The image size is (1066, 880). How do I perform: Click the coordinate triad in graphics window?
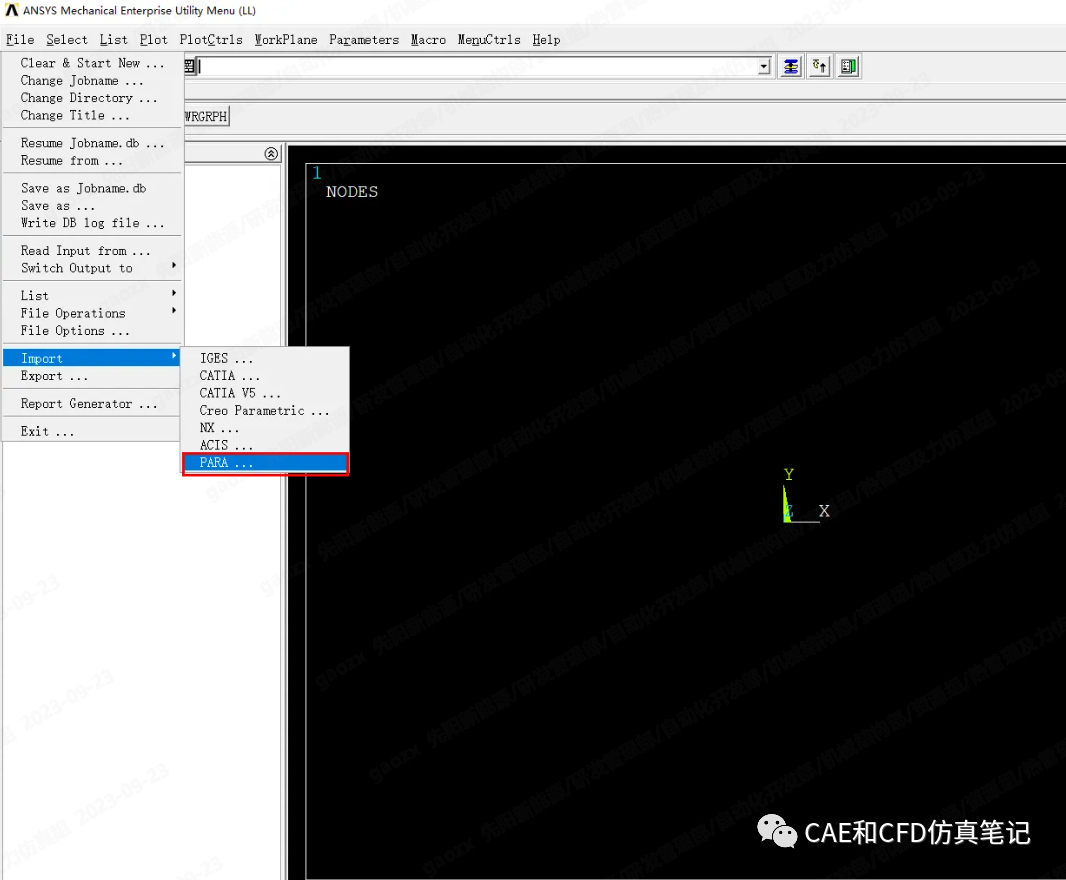[806, 495]
